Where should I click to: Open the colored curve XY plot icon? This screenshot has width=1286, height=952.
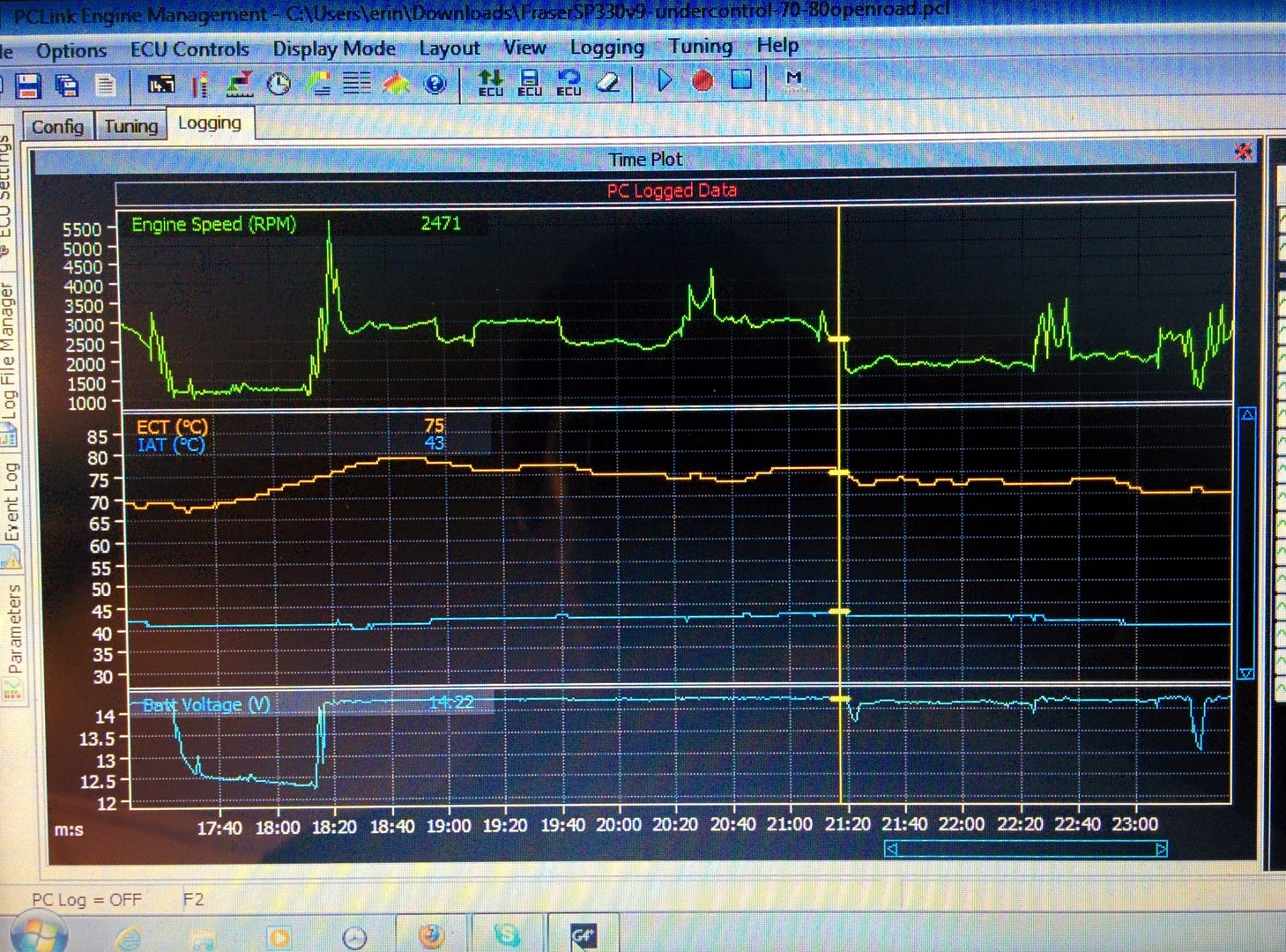click(x=318, y=84)
